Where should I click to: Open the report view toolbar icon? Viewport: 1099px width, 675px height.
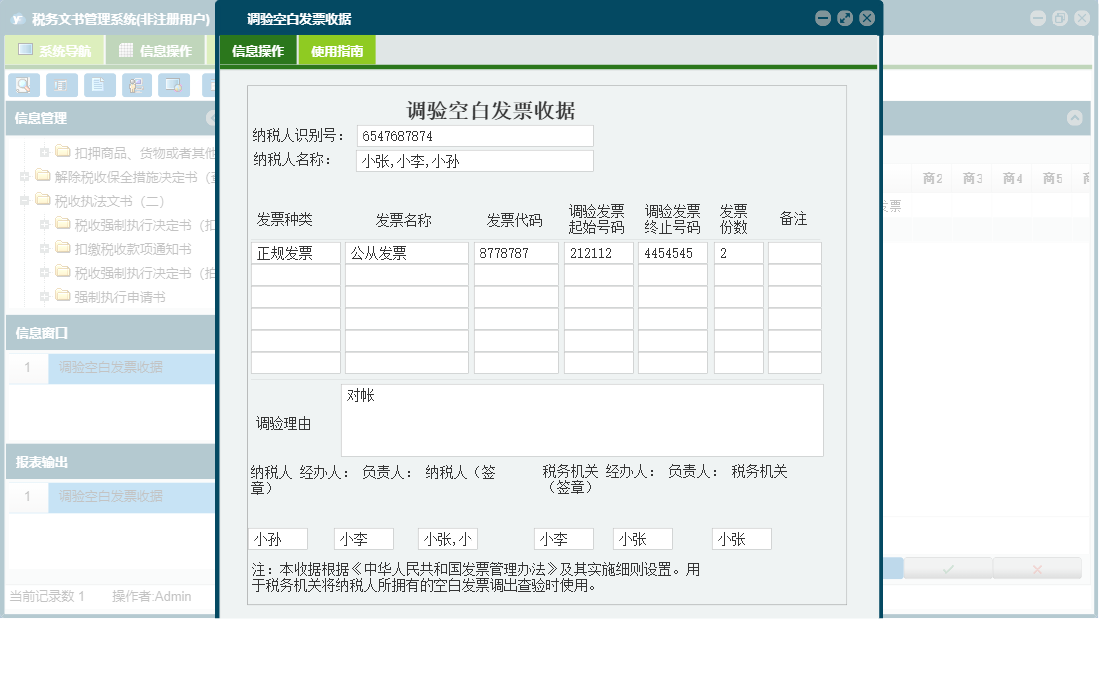click(62, 85)
